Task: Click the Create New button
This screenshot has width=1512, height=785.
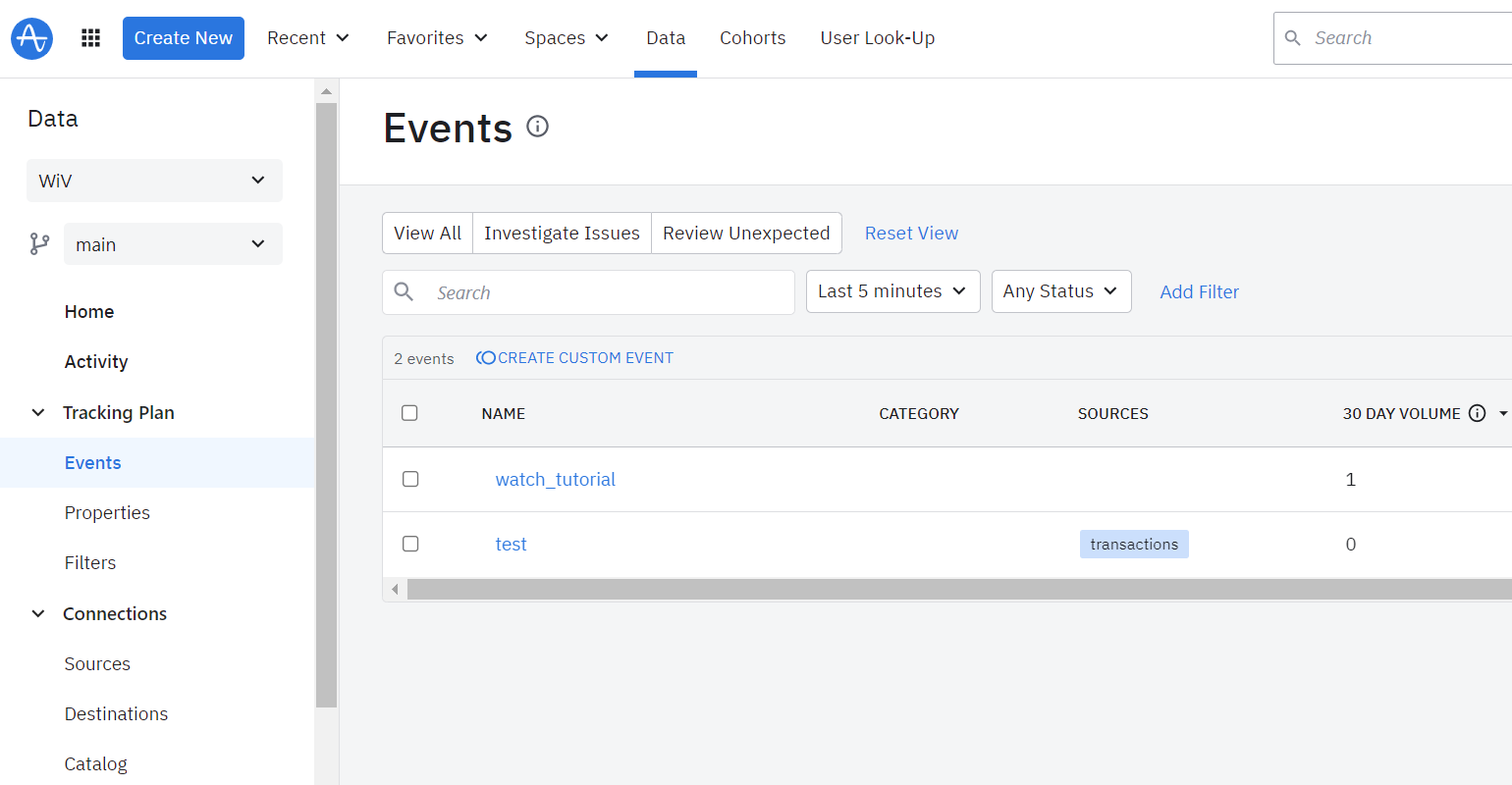Action: click(x=184, y=38)
